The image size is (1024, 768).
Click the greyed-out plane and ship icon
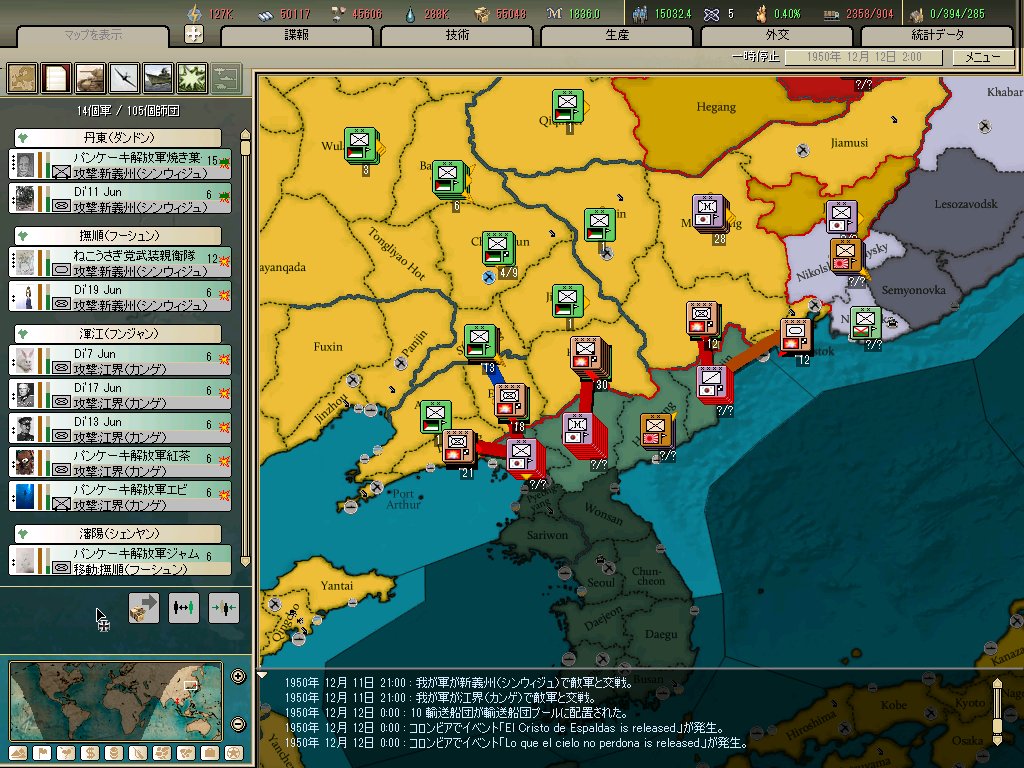[226, 78]
